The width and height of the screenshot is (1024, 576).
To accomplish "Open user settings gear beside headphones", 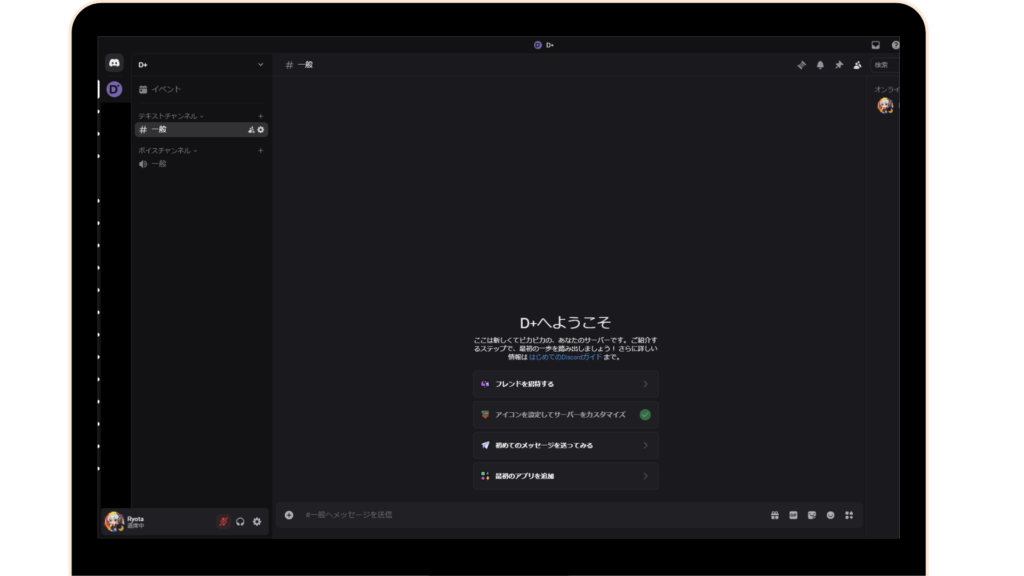I will click(257, 521).
